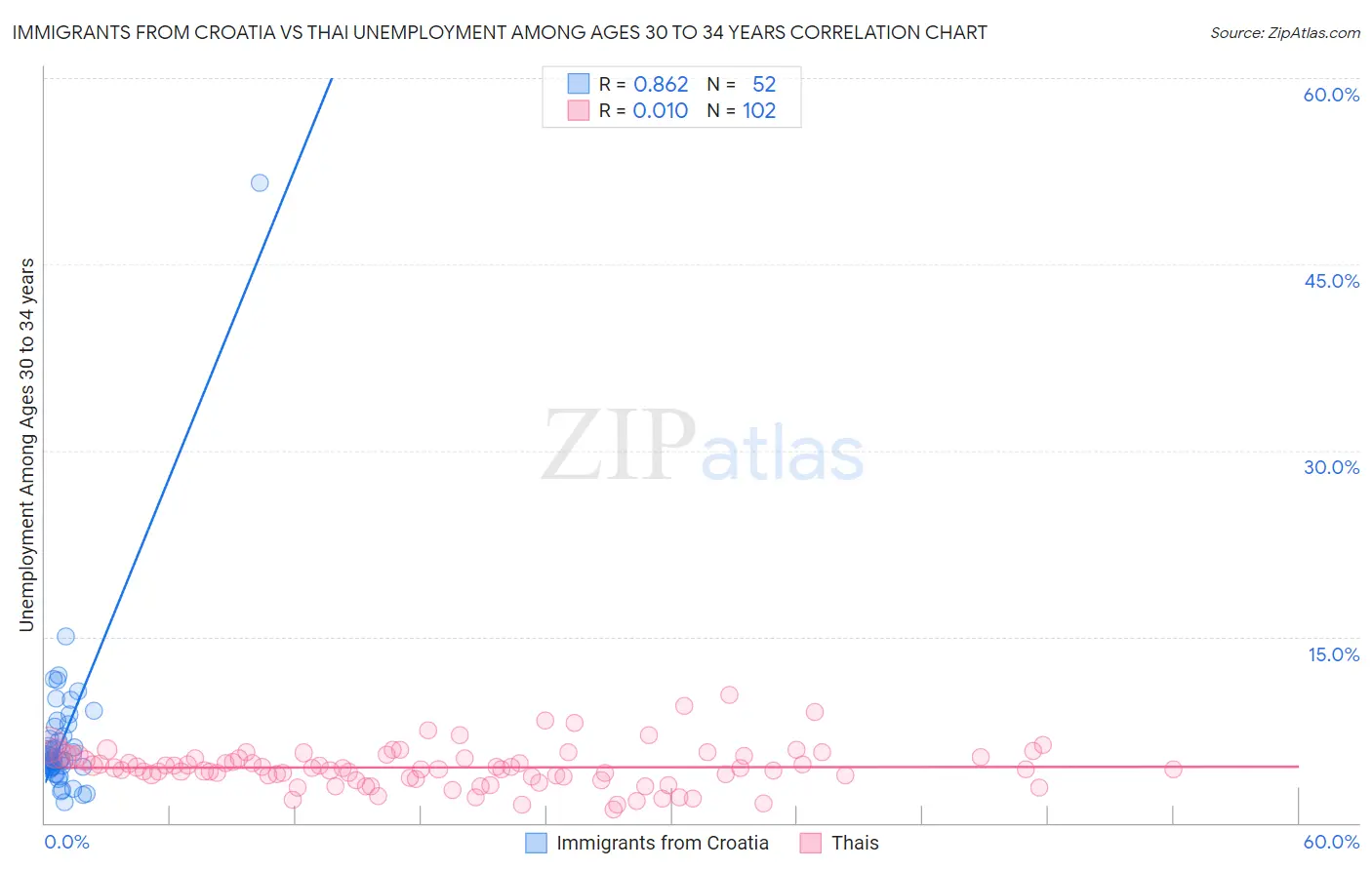The height and width of the screenshot is (870, 1372).
Task: Click the Source: ZipAtlas.com text
Action: [1285, 32]
